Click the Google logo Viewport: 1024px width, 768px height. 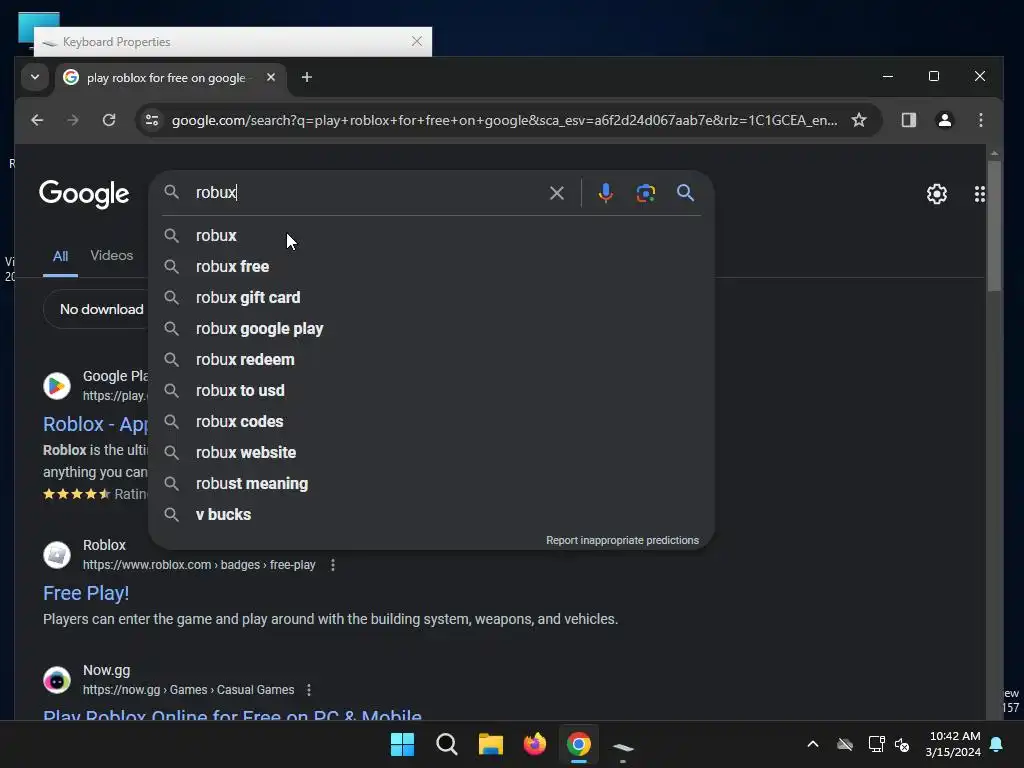click(x=84, y=194)
